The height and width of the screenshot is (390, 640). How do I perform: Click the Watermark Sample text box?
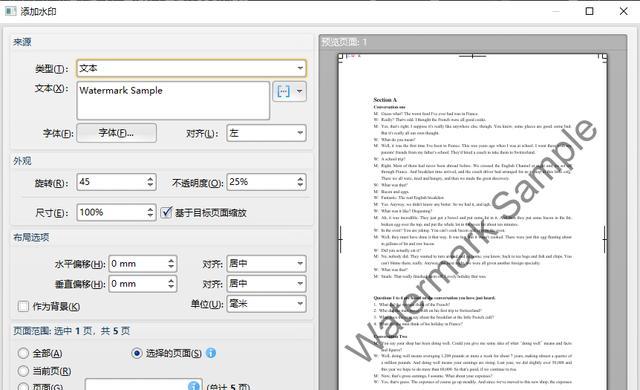click(173, 101)
